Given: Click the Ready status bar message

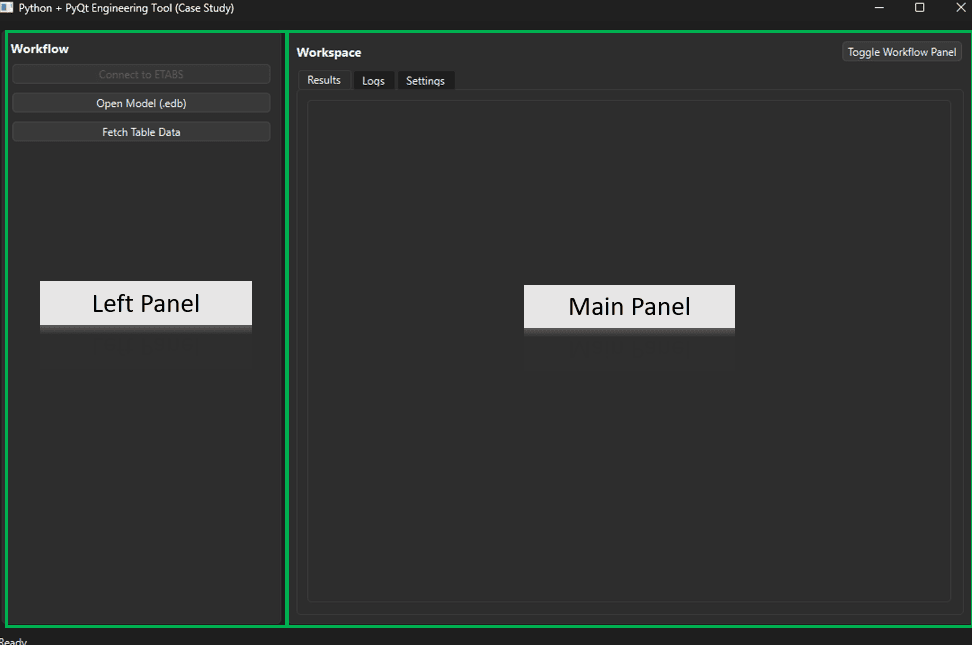Looking at the screenshot, I should 13,641.
